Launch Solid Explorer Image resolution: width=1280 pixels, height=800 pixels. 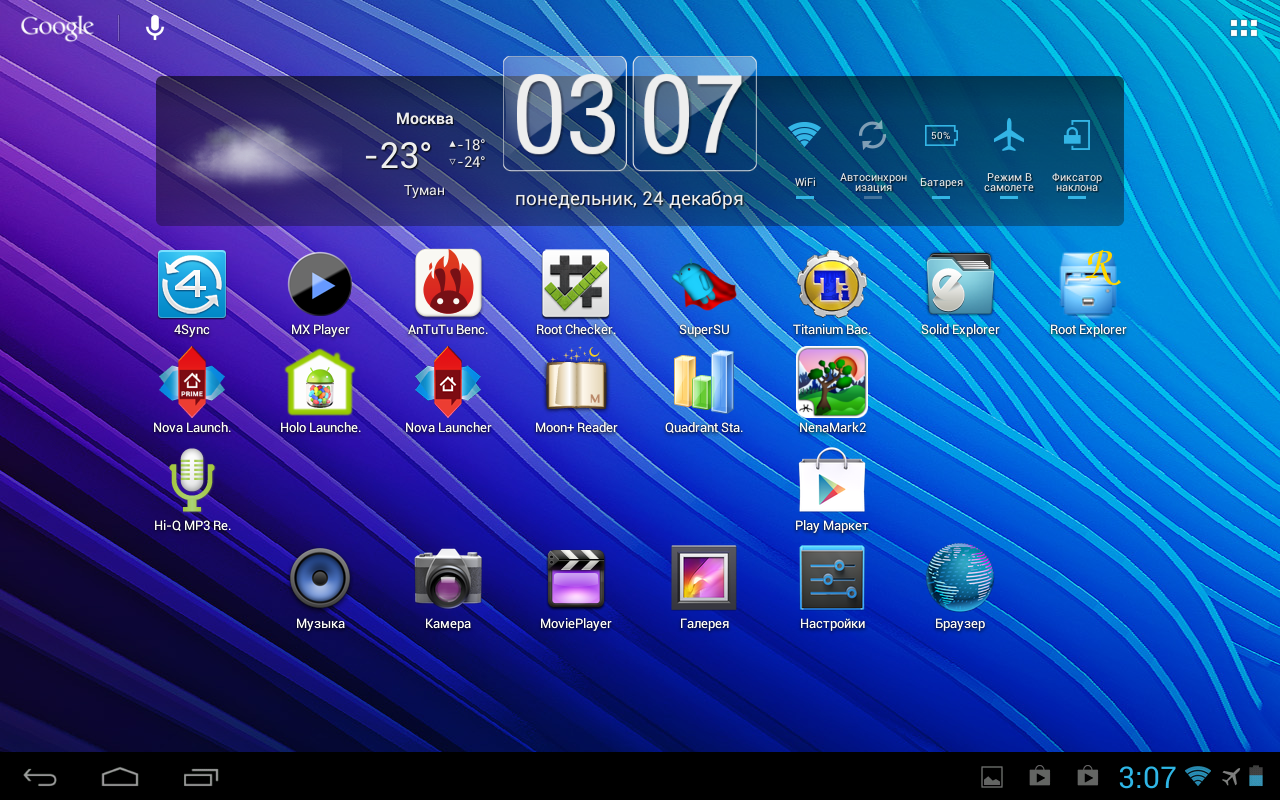click(x=960, y=285)
